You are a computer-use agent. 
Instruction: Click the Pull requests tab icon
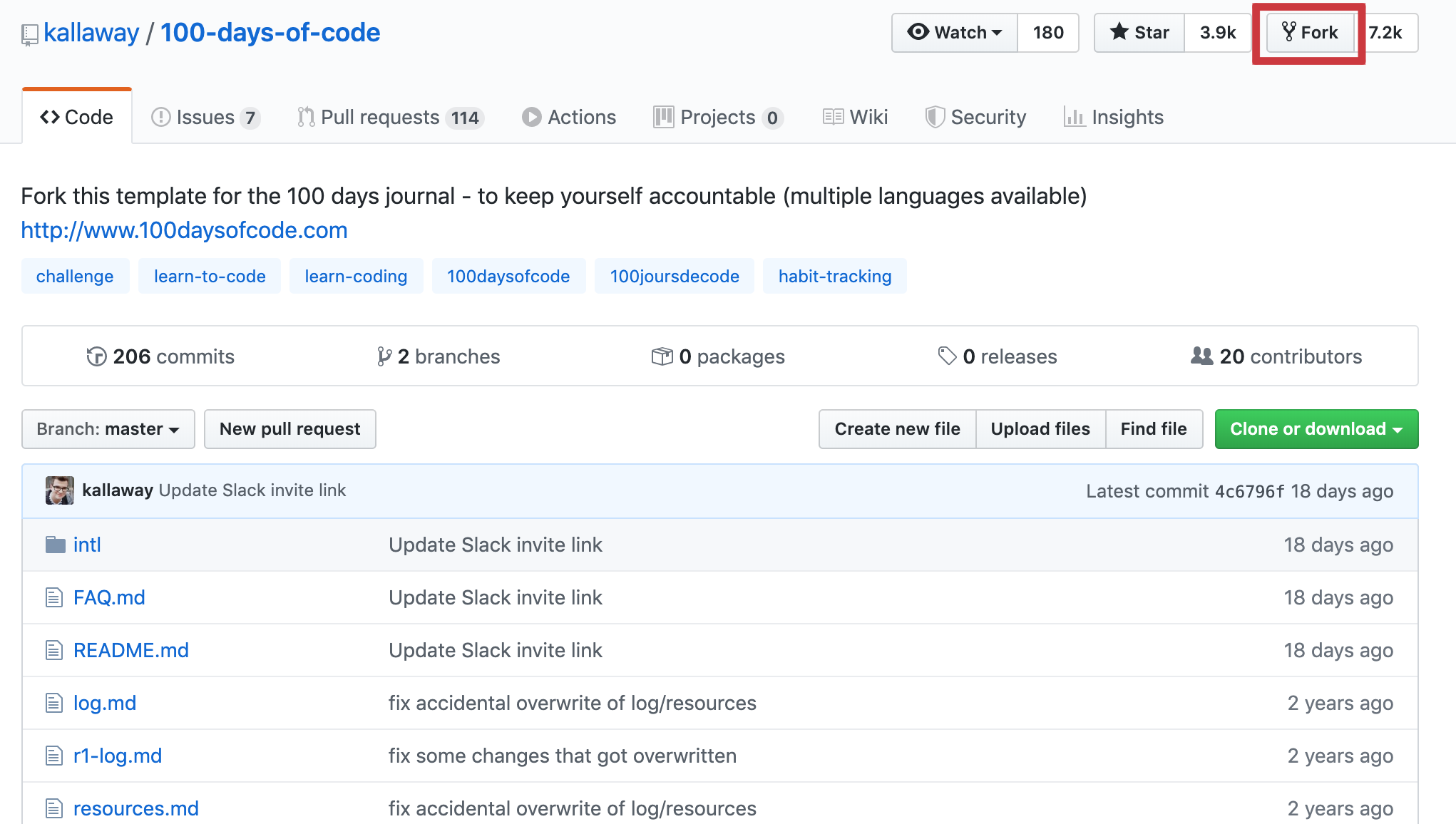pyautogui.click(x=306, y=117)
